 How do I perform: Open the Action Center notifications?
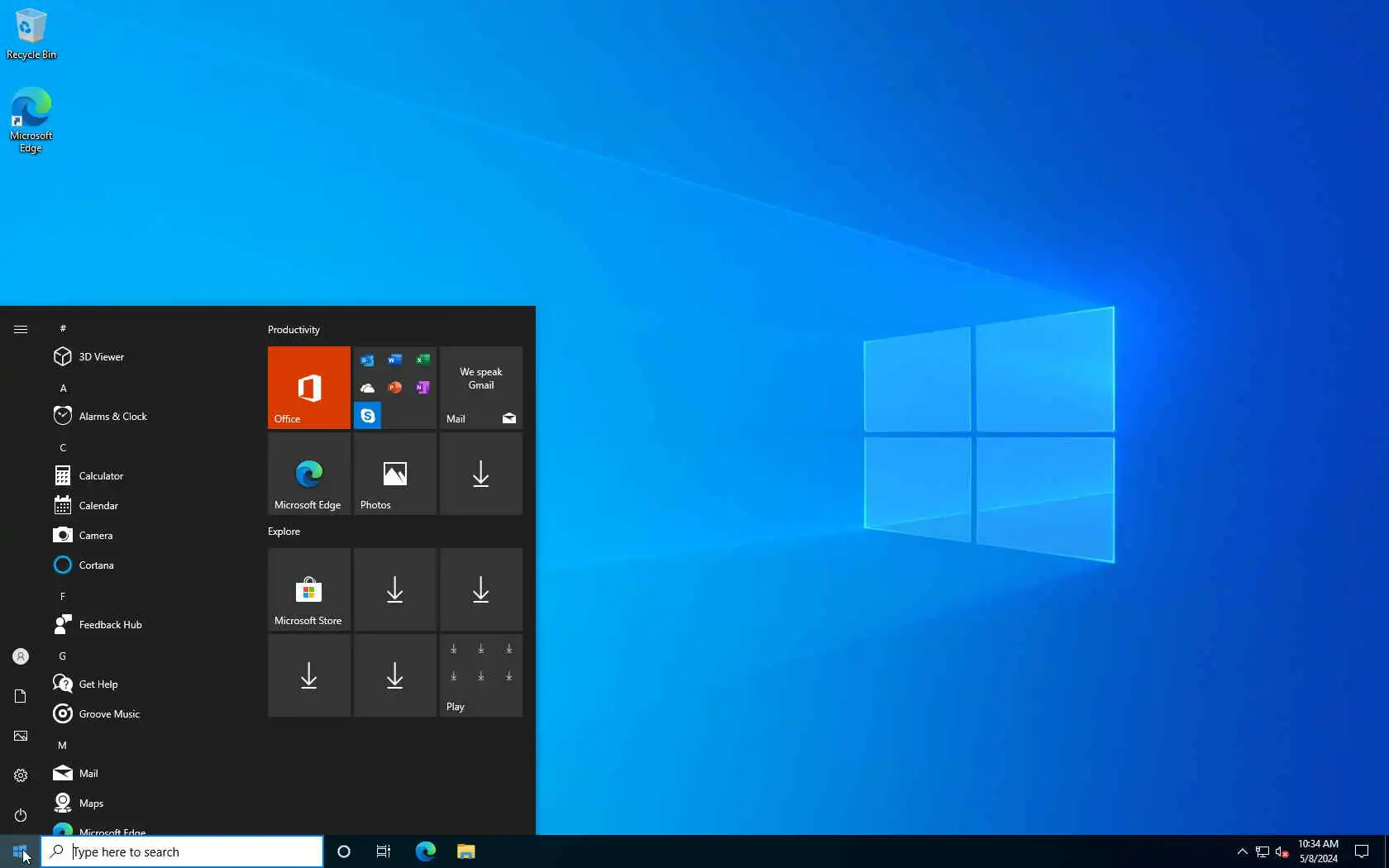pyautogui.click(x=1362, y=851)
